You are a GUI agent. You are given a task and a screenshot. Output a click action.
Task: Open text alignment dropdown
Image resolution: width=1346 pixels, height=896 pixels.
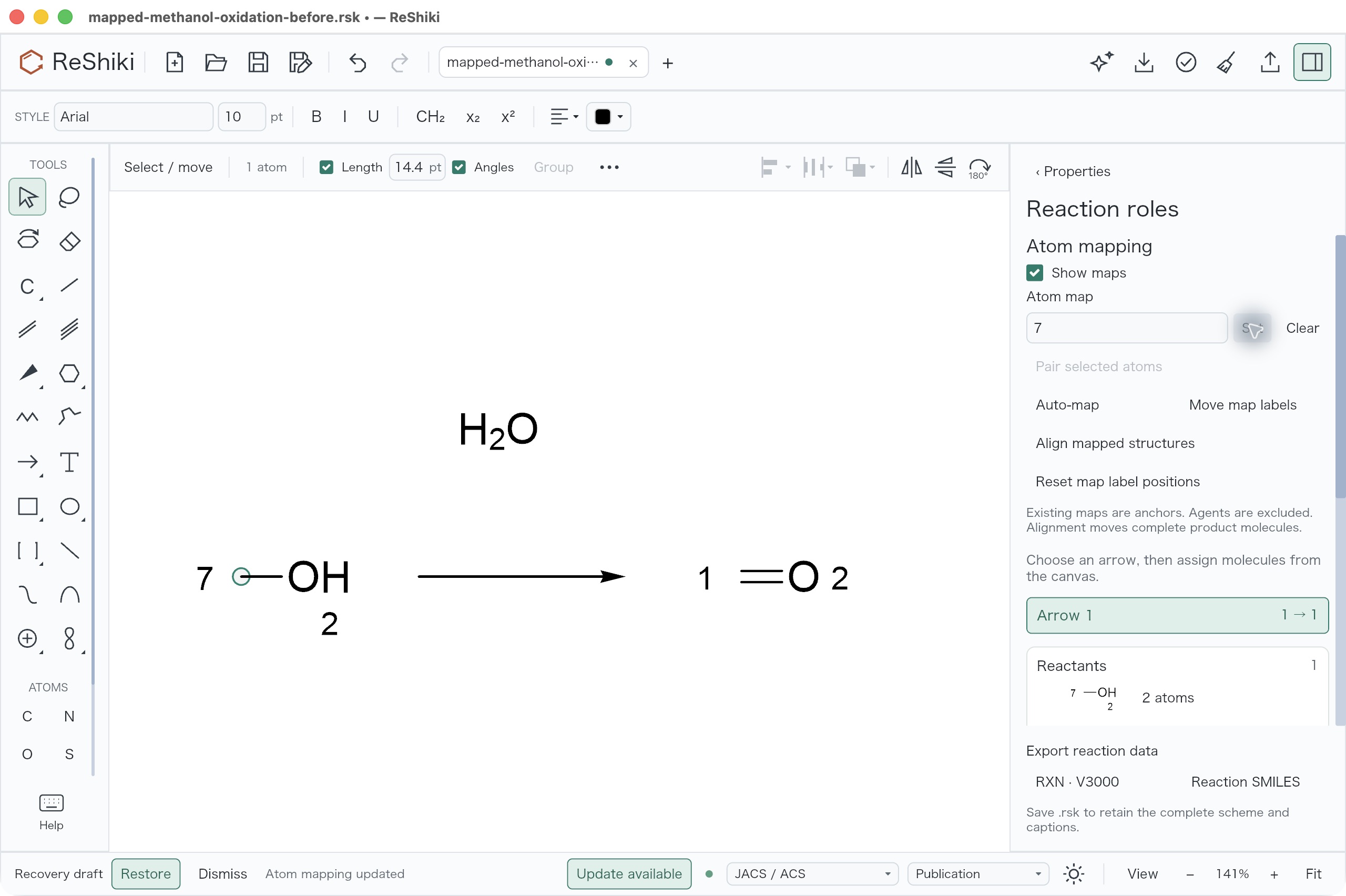pyautogui.click(x=564, y=117)
